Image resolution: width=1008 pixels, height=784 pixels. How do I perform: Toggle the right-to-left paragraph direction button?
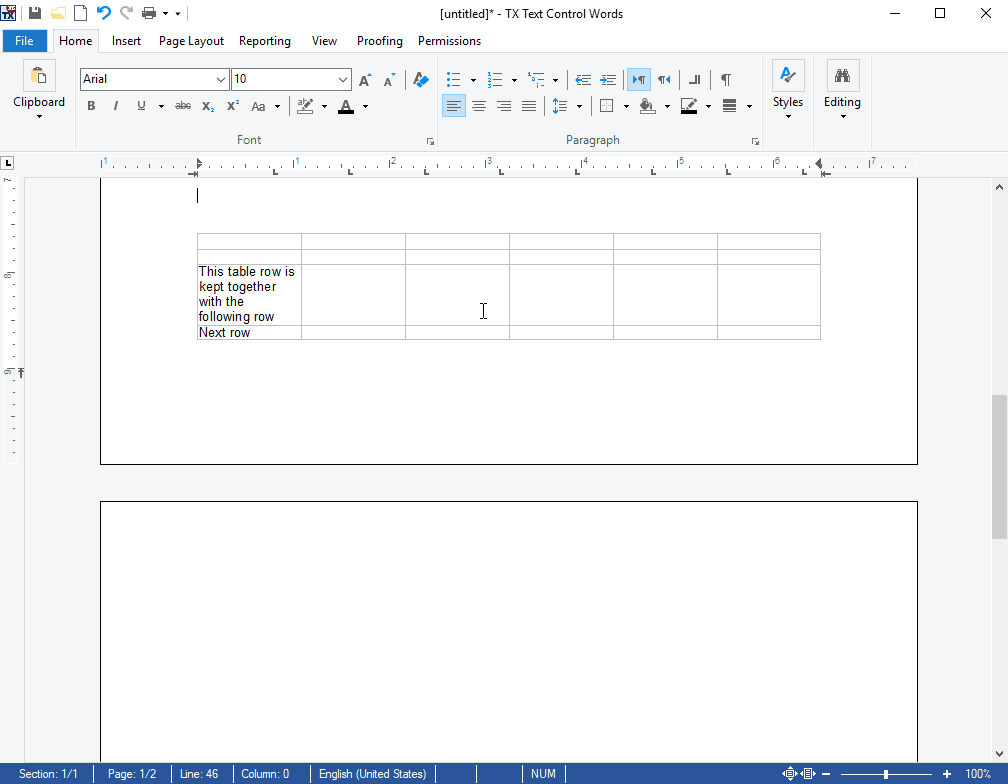(x=664, y=79)
